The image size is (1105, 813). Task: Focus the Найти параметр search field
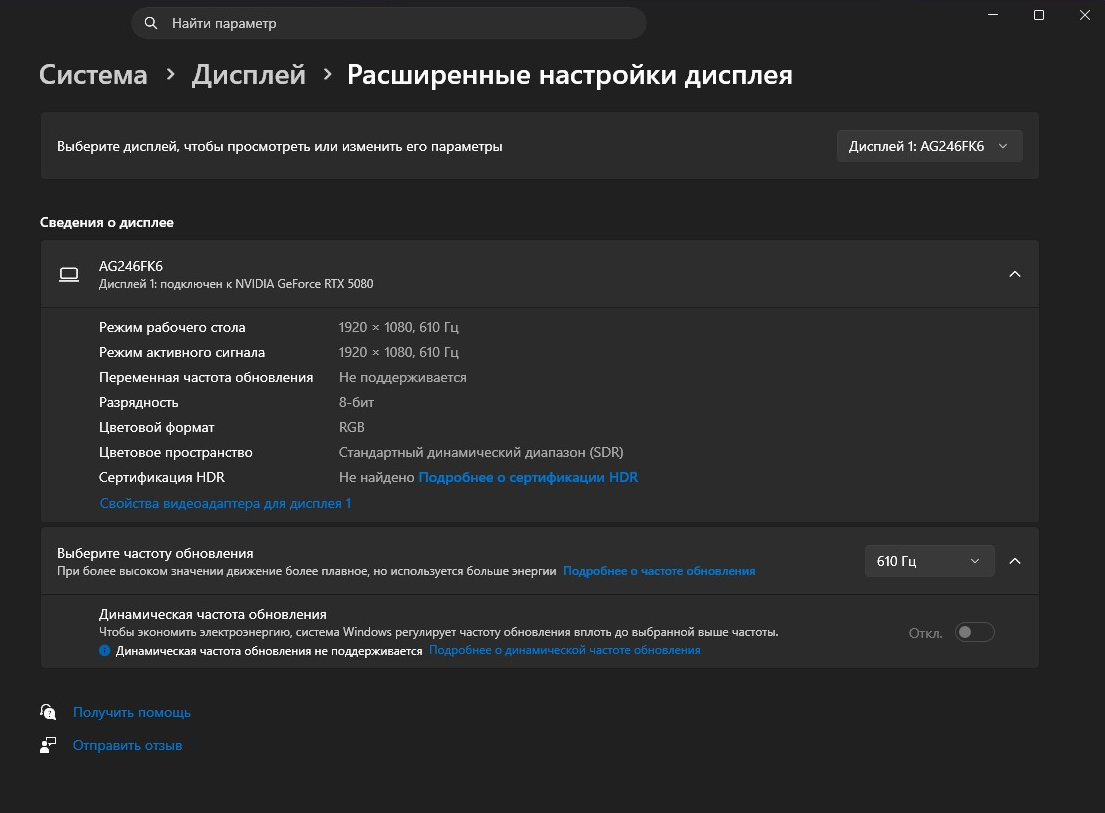389,23
